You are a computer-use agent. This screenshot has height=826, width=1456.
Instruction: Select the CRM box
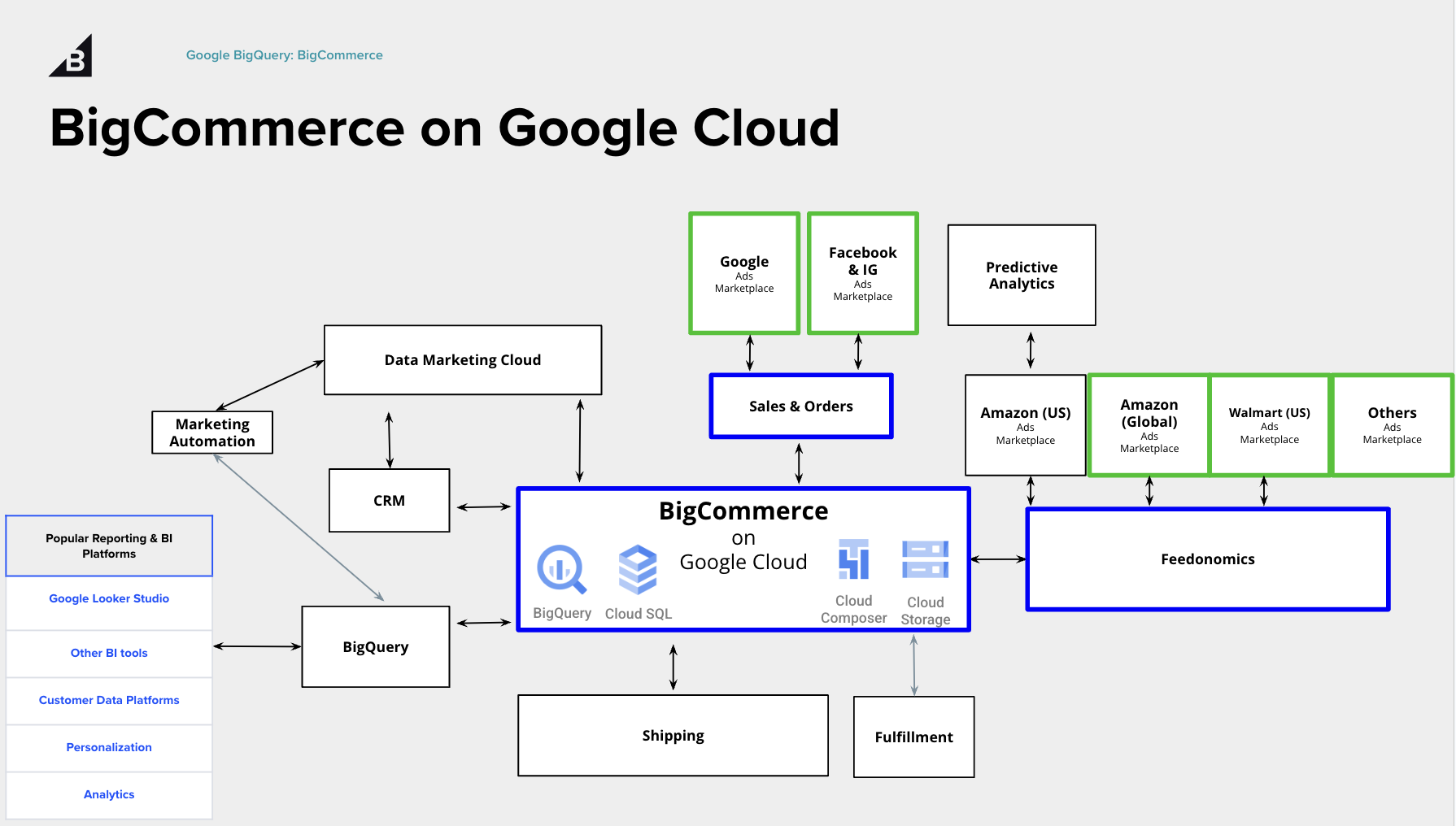[x=390, y=501]
